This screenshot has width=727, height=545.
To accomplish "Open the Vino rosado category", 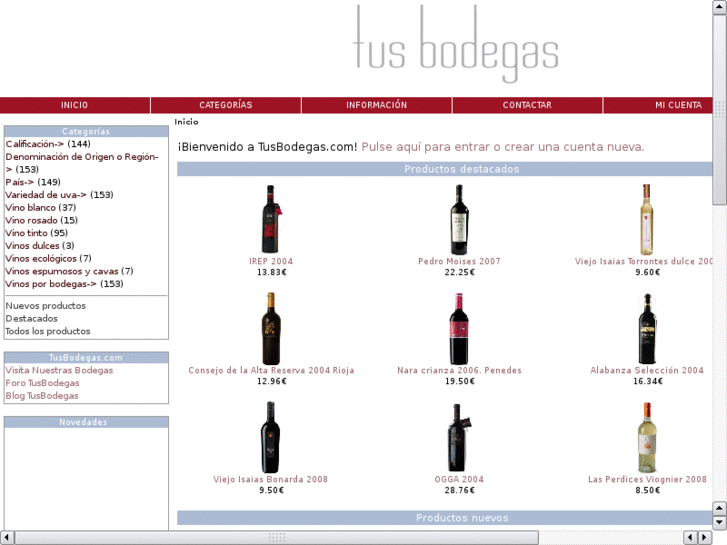I will click(32, 220).
